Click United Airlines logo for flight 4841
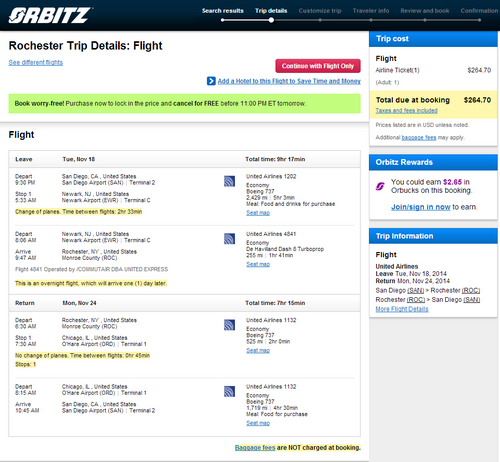 (229, 239)
